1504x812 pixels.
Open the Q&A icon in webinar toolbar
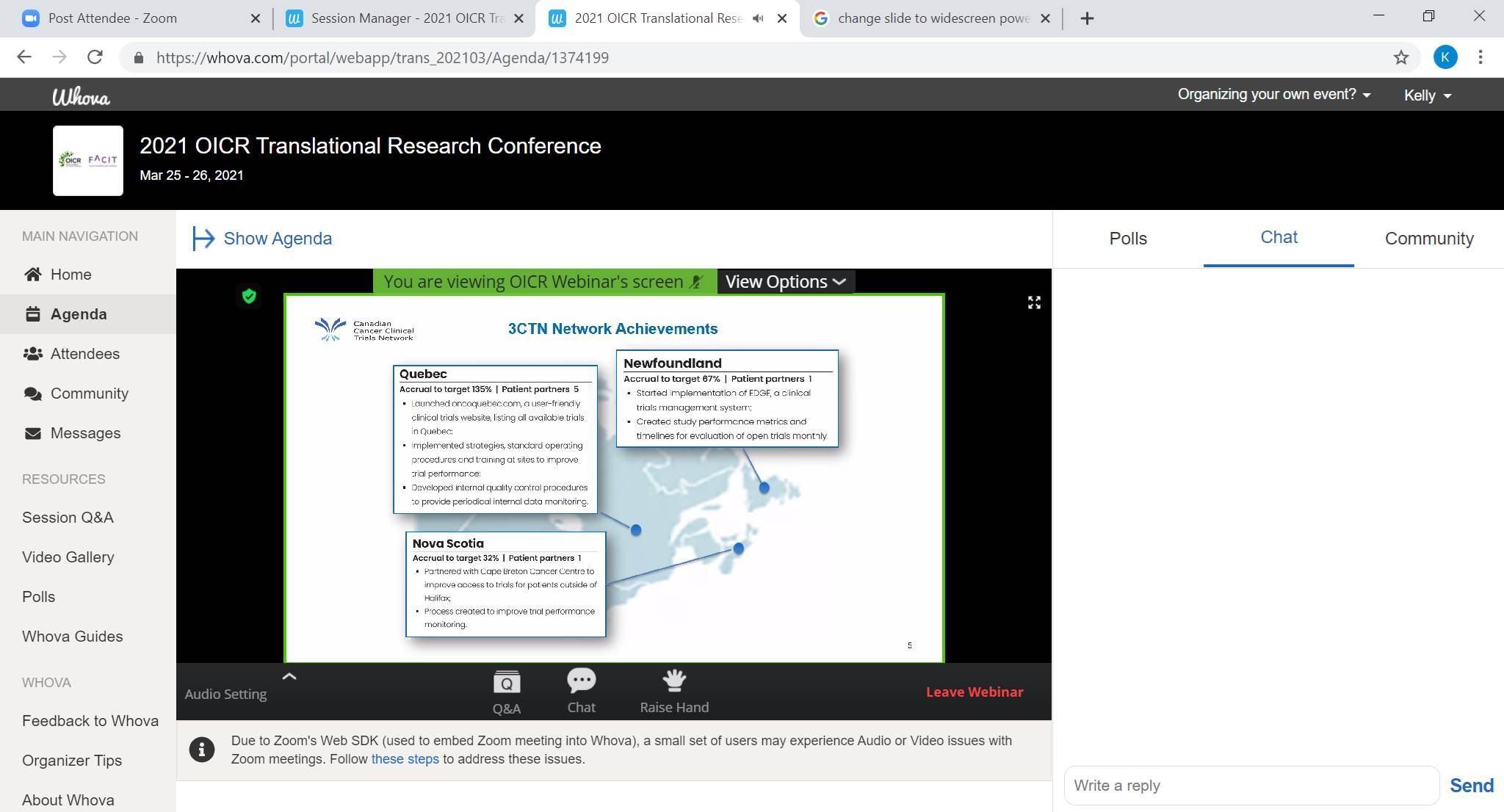[506, 684]
